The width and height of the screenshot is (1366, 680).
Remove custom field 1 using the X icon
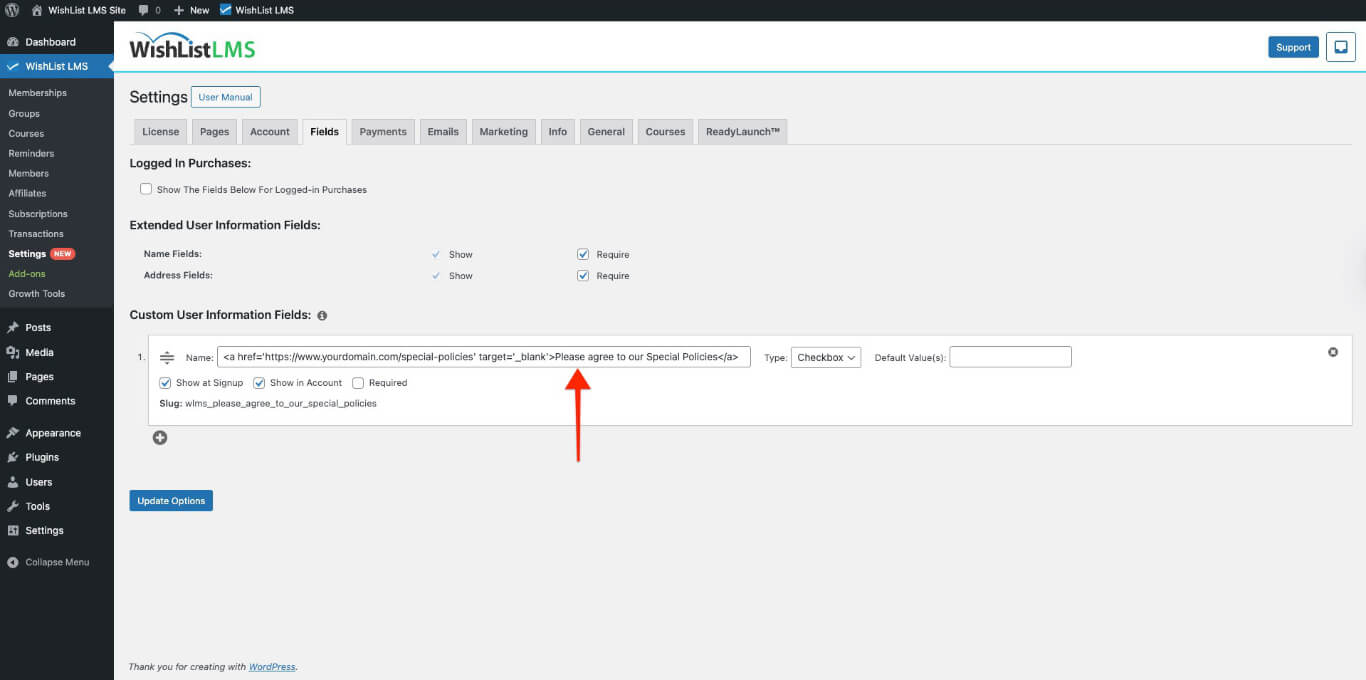[1332, 352]
